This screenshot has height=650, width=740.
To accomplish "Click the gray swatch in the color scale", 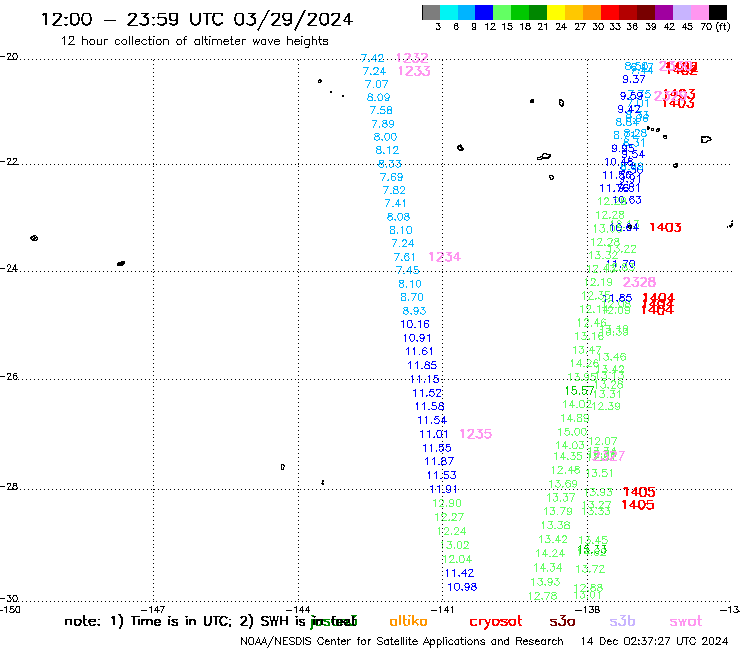I will [431, 12].
